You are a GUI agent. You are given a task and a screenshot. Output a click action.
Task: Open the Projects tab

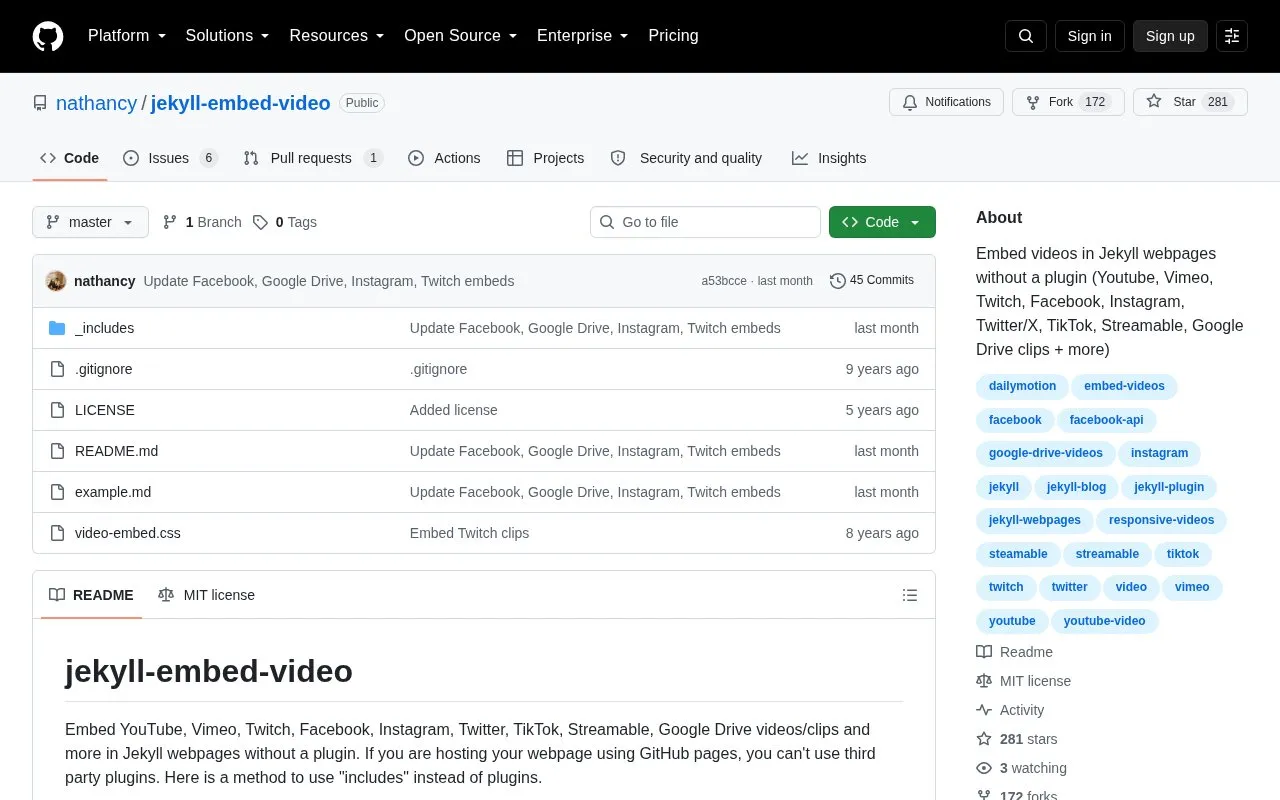point(546,158)
